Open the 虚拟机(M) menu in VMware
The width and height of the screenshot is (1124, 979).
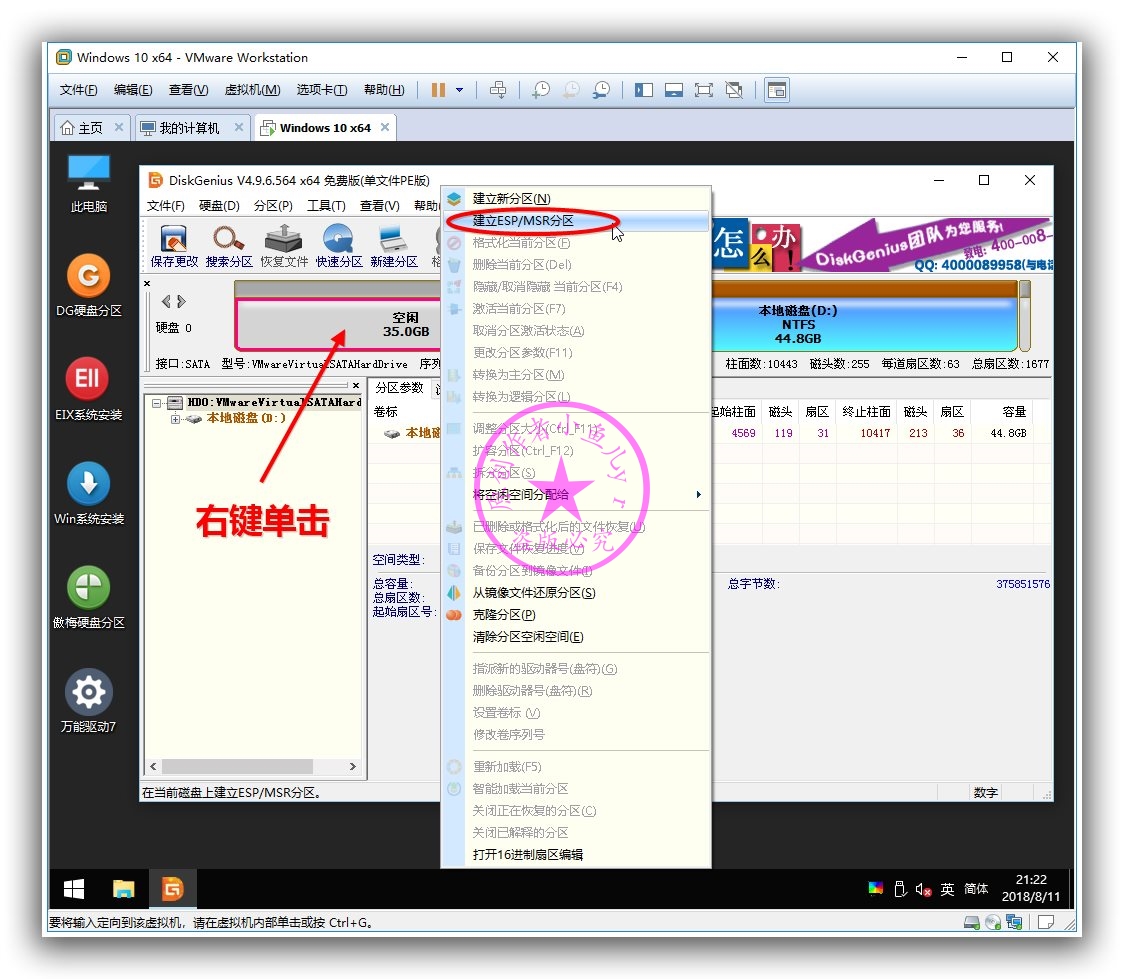pyautogui.click(x=252, y=90)
